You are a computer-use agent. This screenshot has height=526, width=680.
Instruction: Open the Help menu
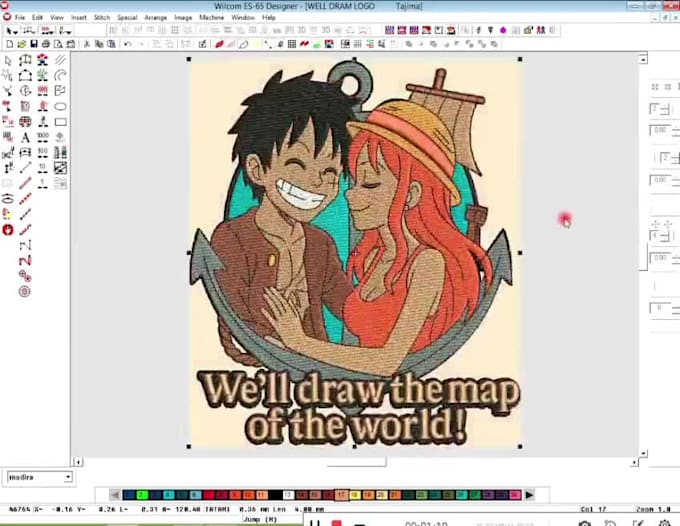click(268, 18)
